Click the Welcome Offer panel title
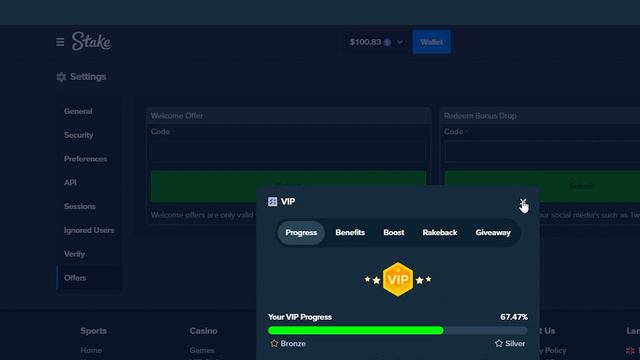The height and width of the screenshot is (360, 640). (177, 116)
